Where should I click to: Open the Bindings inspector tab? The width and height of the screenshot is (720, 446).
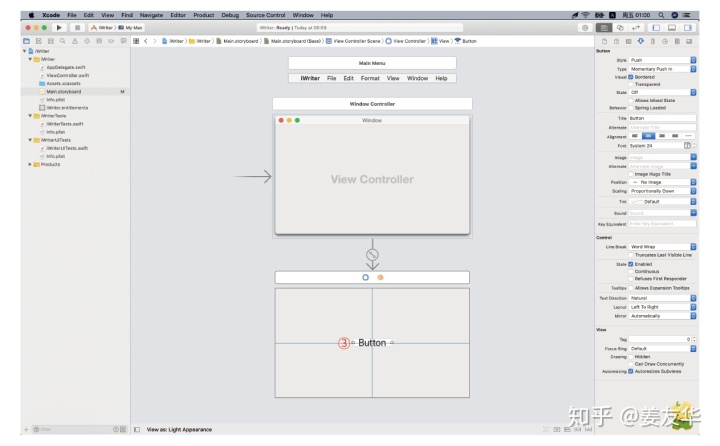click(x=677, y=41)
